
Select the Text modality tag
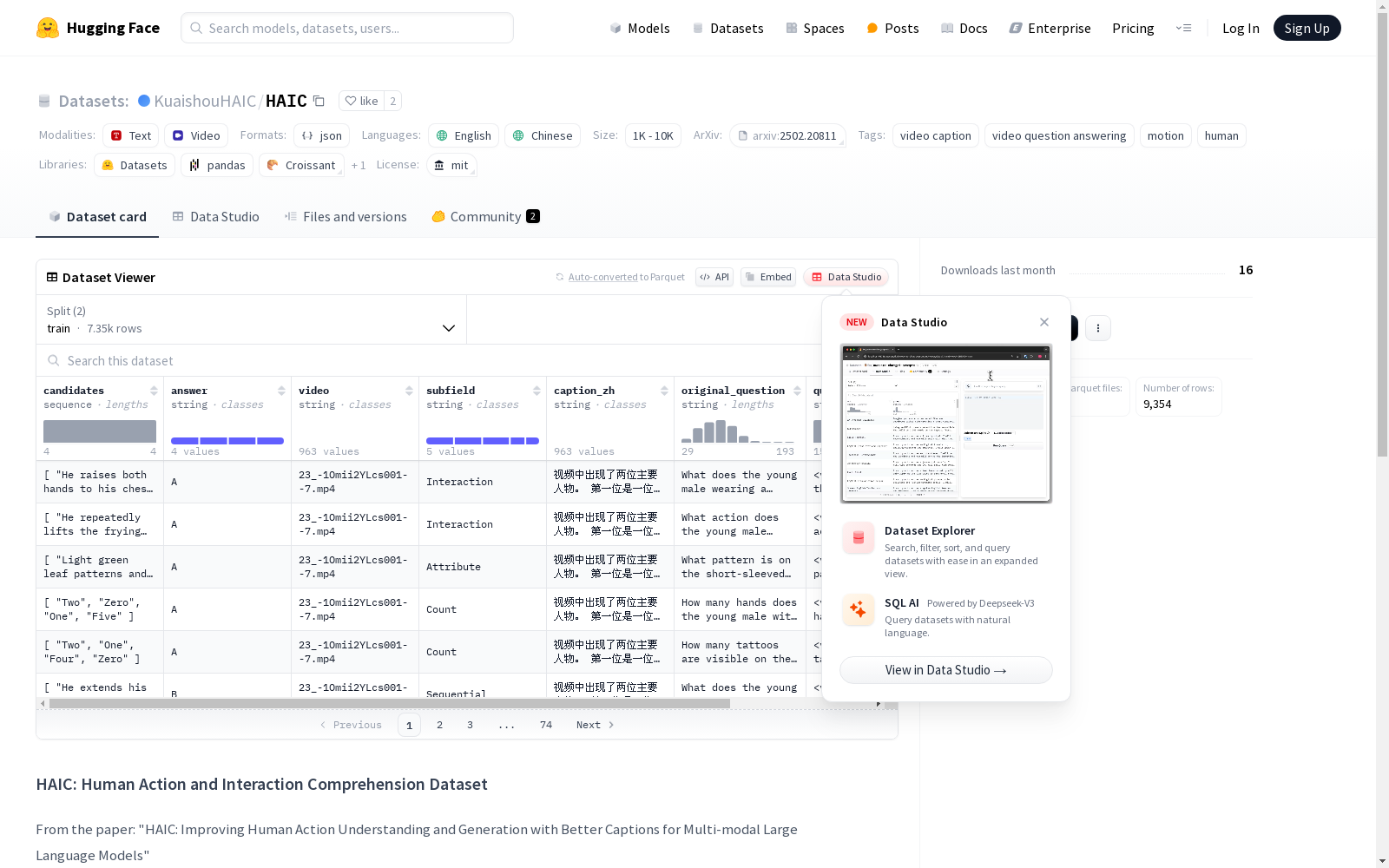pyautogui.click(x=130, y=135)
